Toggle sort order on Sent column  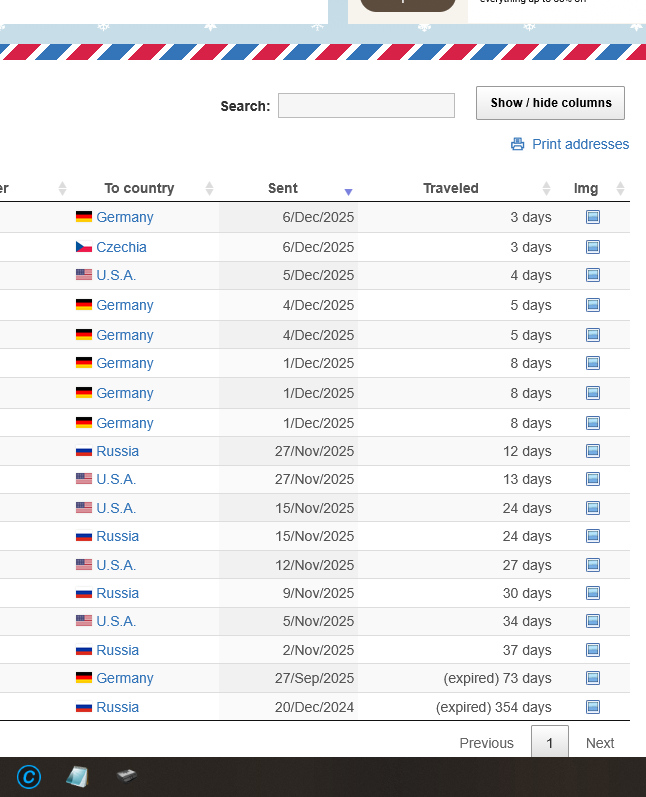283,188
